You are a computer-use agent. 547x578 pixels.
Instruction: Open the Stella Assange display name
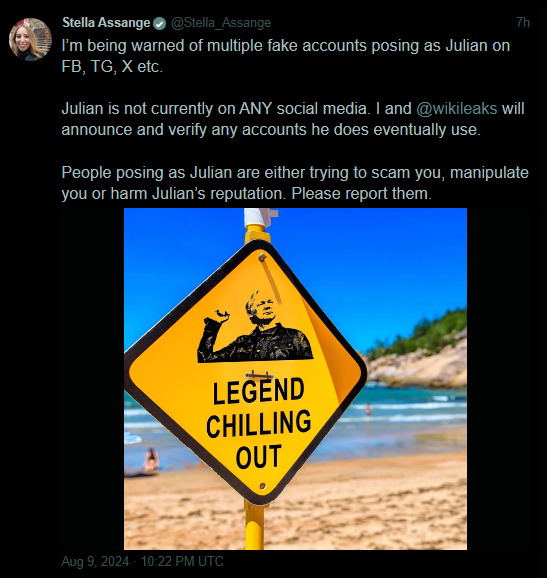click(x=106, y=23)
